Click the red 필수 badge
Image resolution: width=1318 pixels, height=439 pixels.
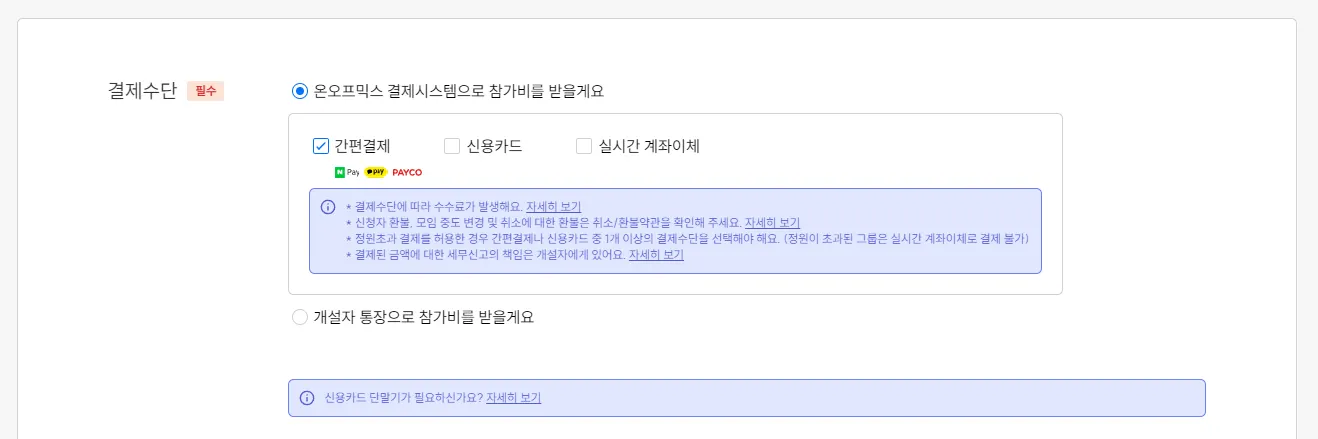205,91
